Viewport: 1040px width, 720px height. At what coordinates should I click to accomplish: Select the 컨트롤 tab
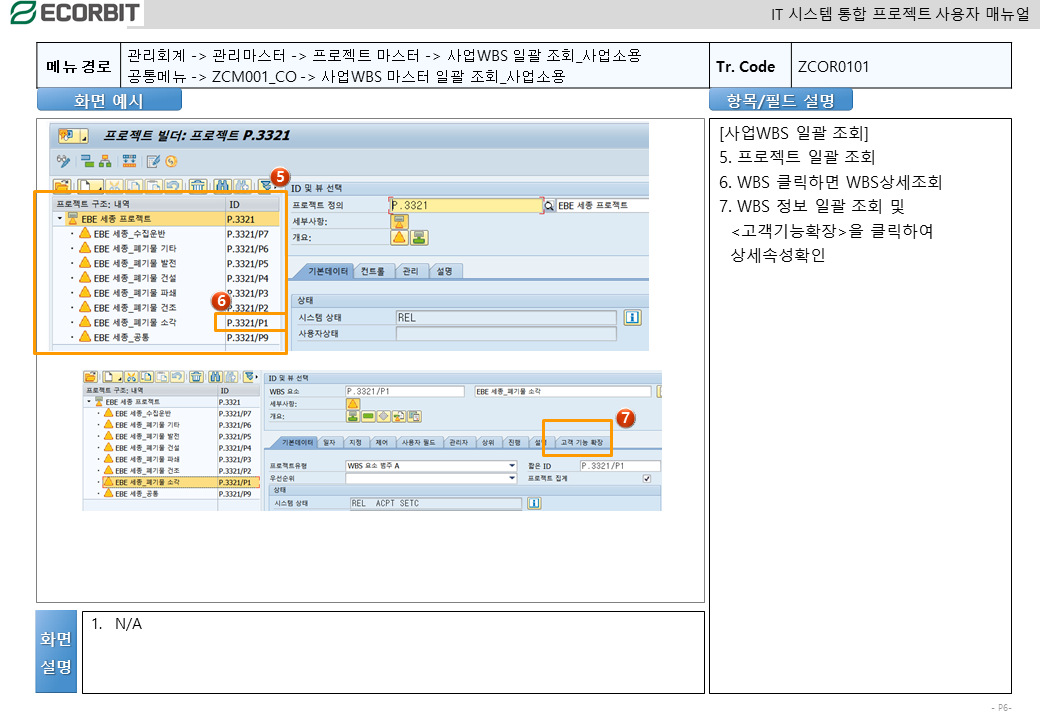point(373,271)
